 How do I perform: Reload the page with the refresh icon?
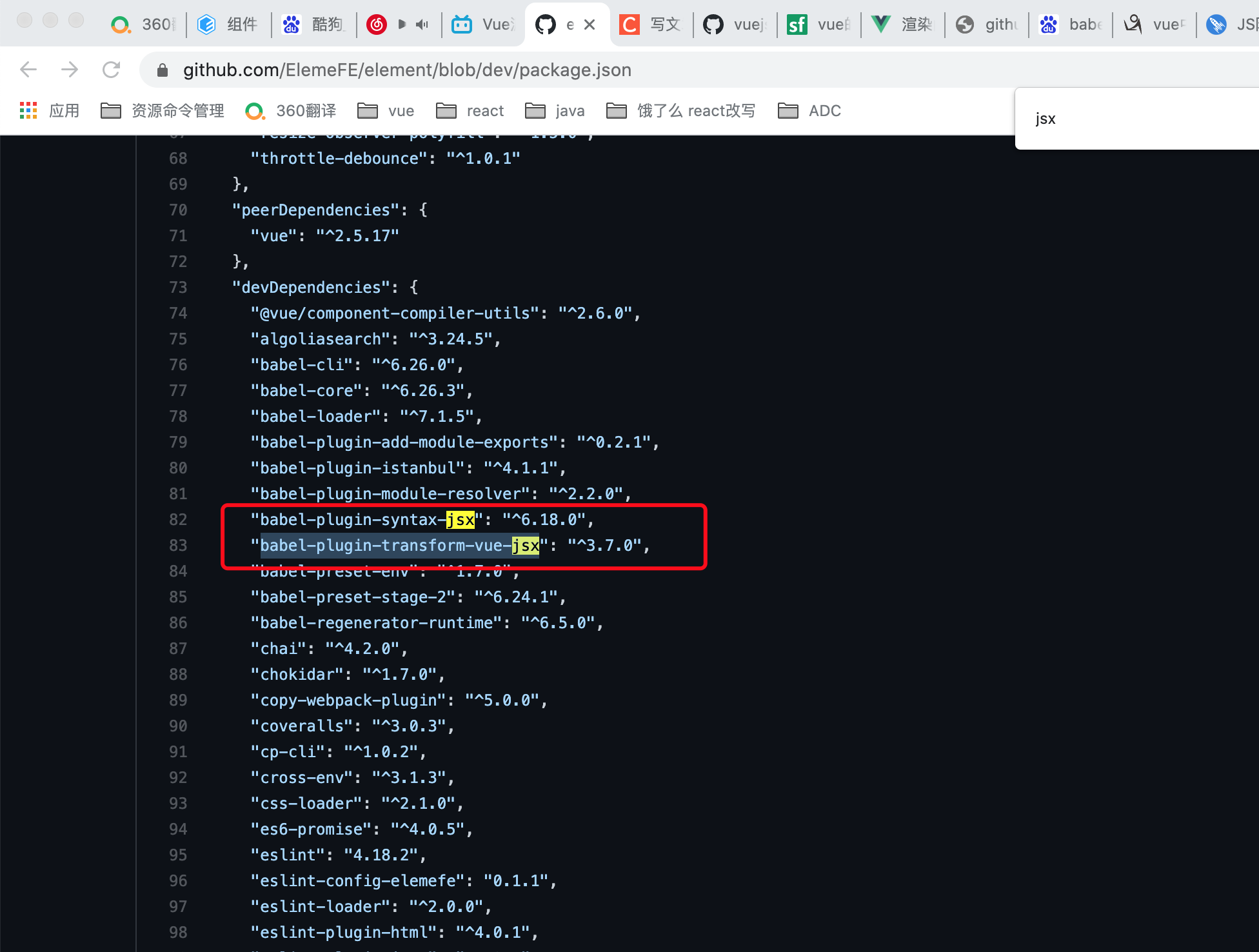click(x=111, y=70)
